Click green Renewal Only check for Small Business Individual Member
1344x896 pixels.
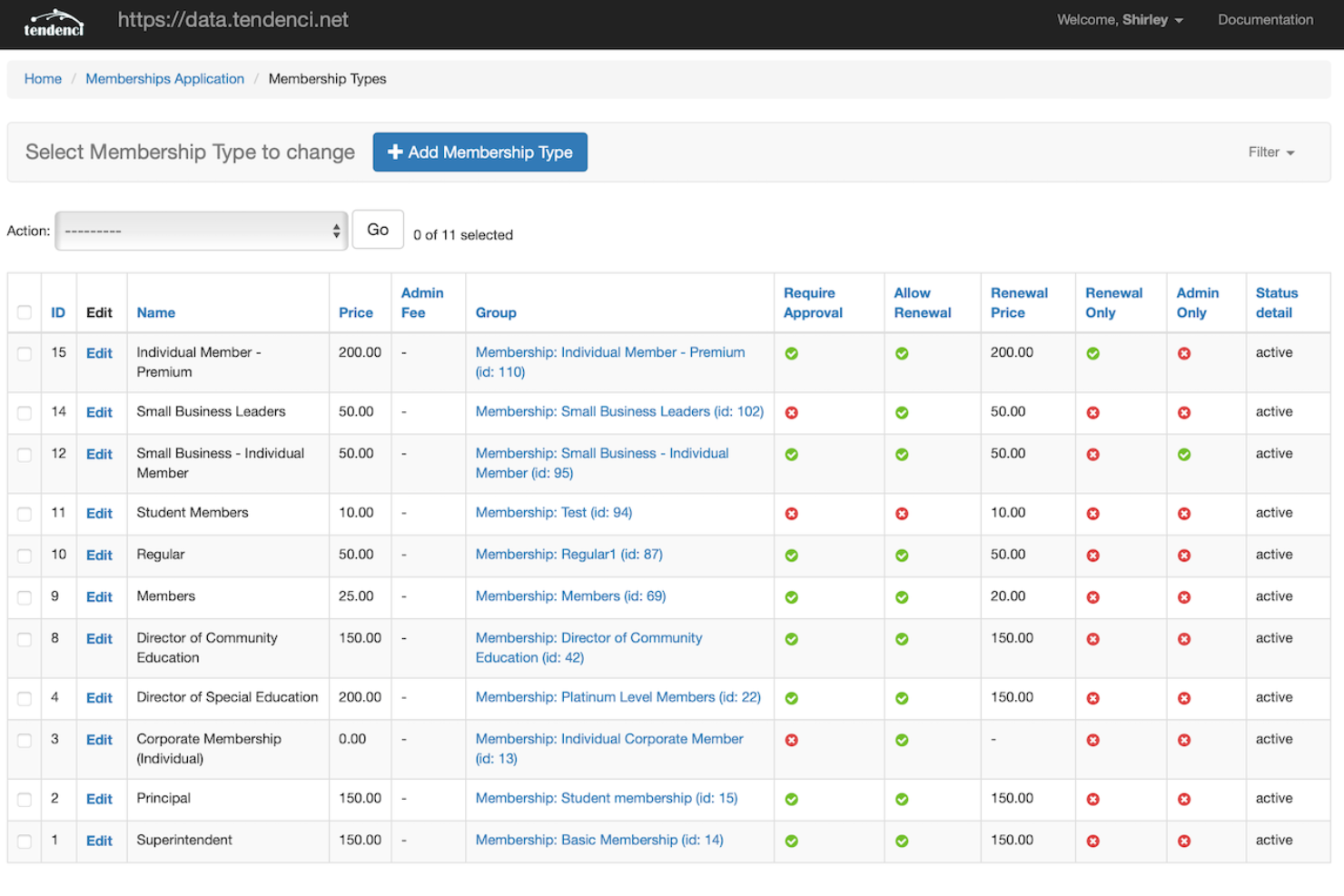pyautogui.click(x=1092, y=454)
